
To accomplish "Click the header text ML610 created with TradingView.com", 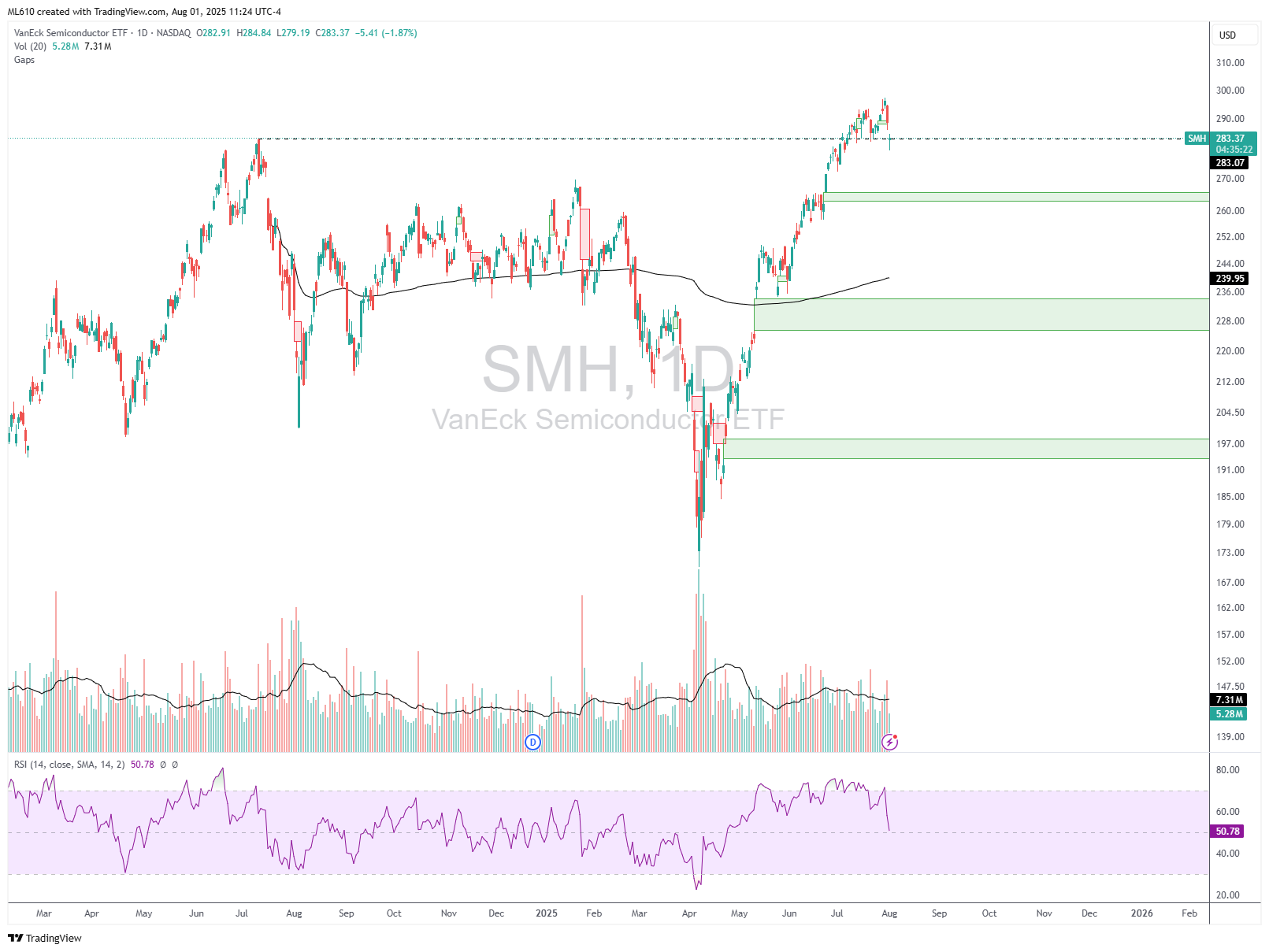I will [x=87, y=12].
